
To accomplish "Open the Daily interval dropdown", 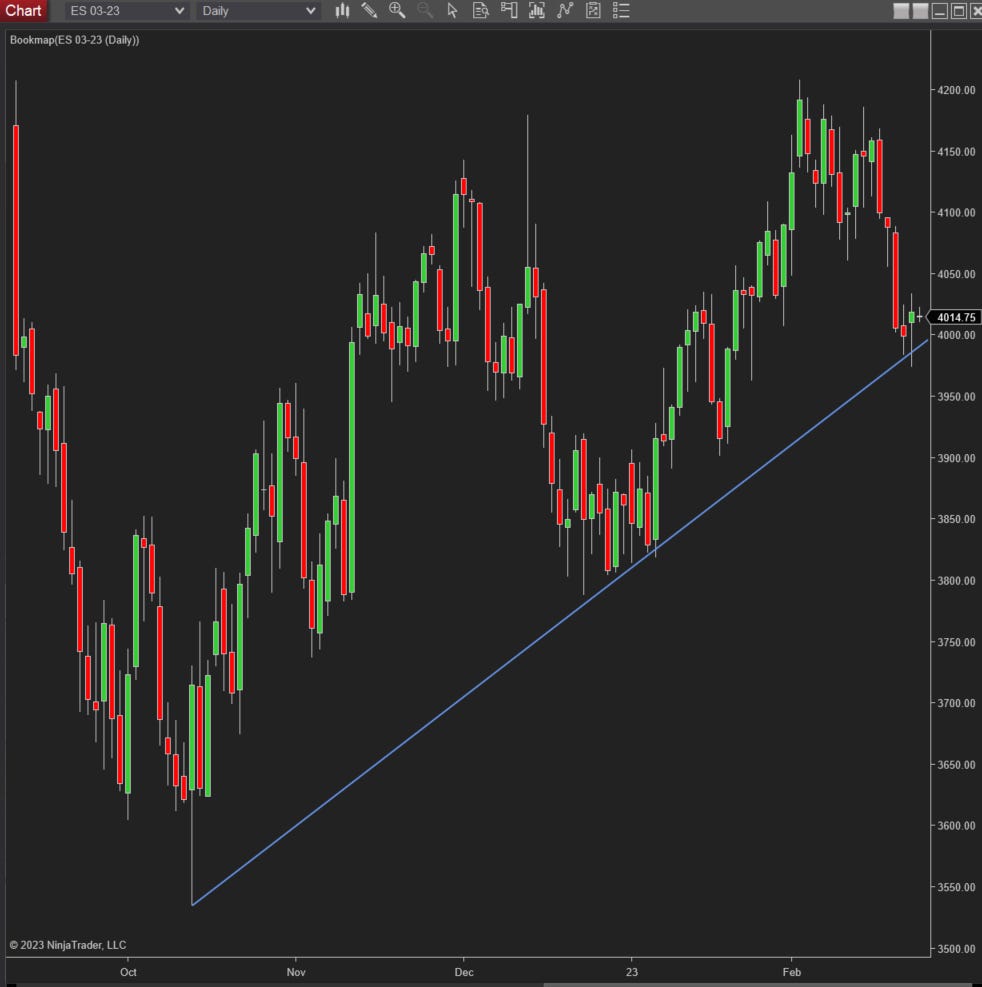I will pyautogui.click(x=259, y=11).
